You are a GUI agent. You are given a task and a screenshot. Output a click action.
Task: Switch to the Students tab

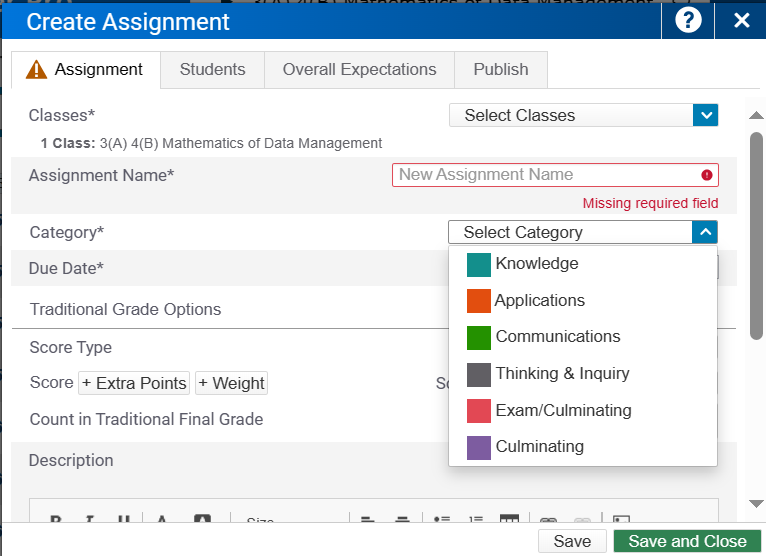tap(212, 70)
